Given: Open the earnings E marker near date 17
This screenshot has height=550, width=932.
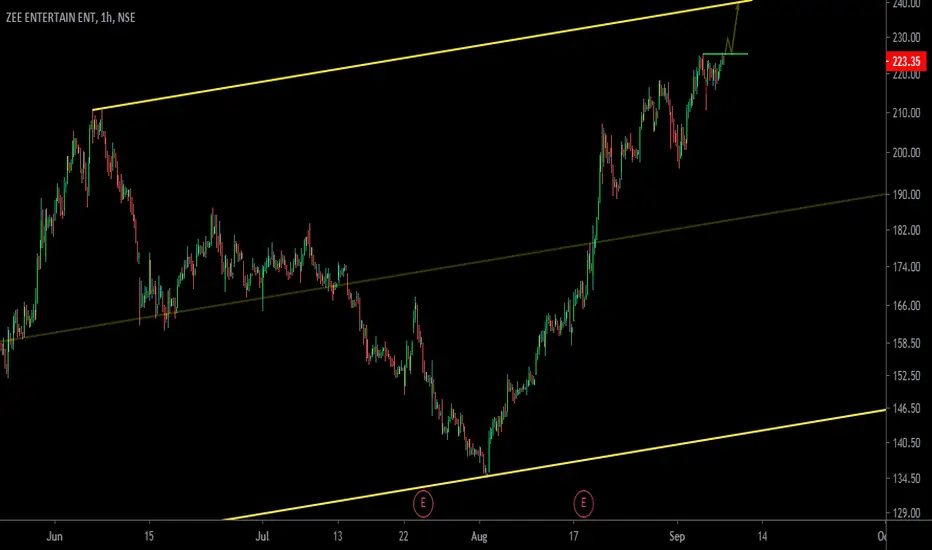Looking at the screenshot, I should click(584, 504).
